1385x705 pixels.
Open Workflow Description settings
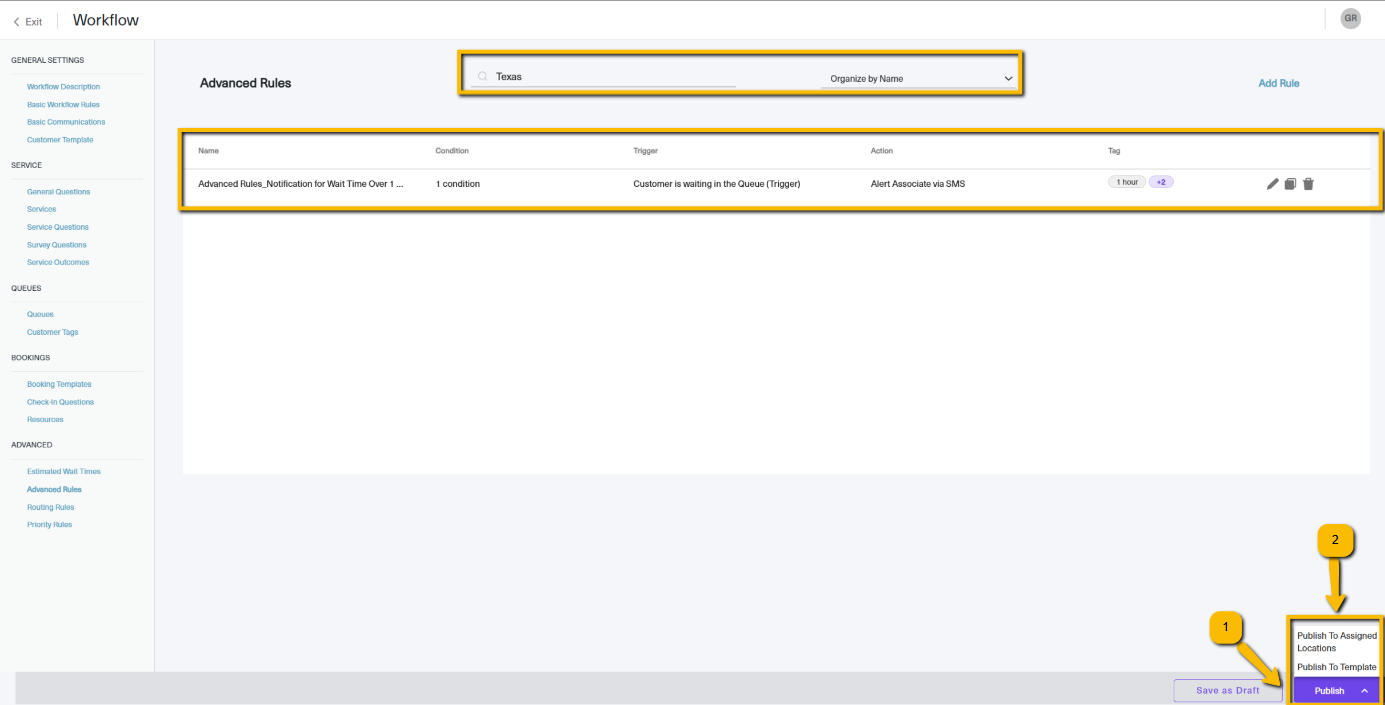[x=63, y=87]
